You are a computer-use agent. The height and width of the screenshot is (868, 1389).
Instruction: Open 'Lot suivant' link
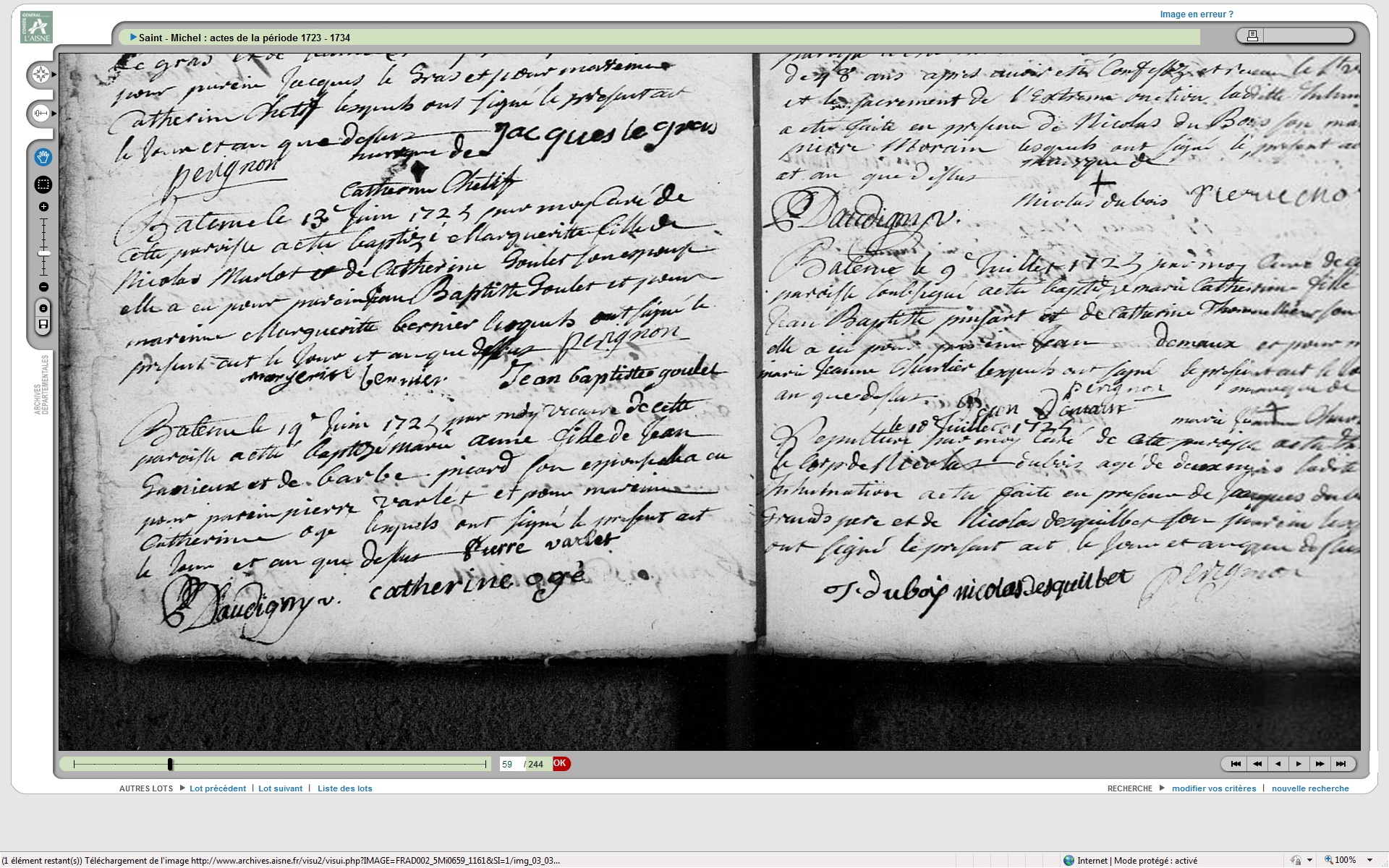(x=280, y=788)
